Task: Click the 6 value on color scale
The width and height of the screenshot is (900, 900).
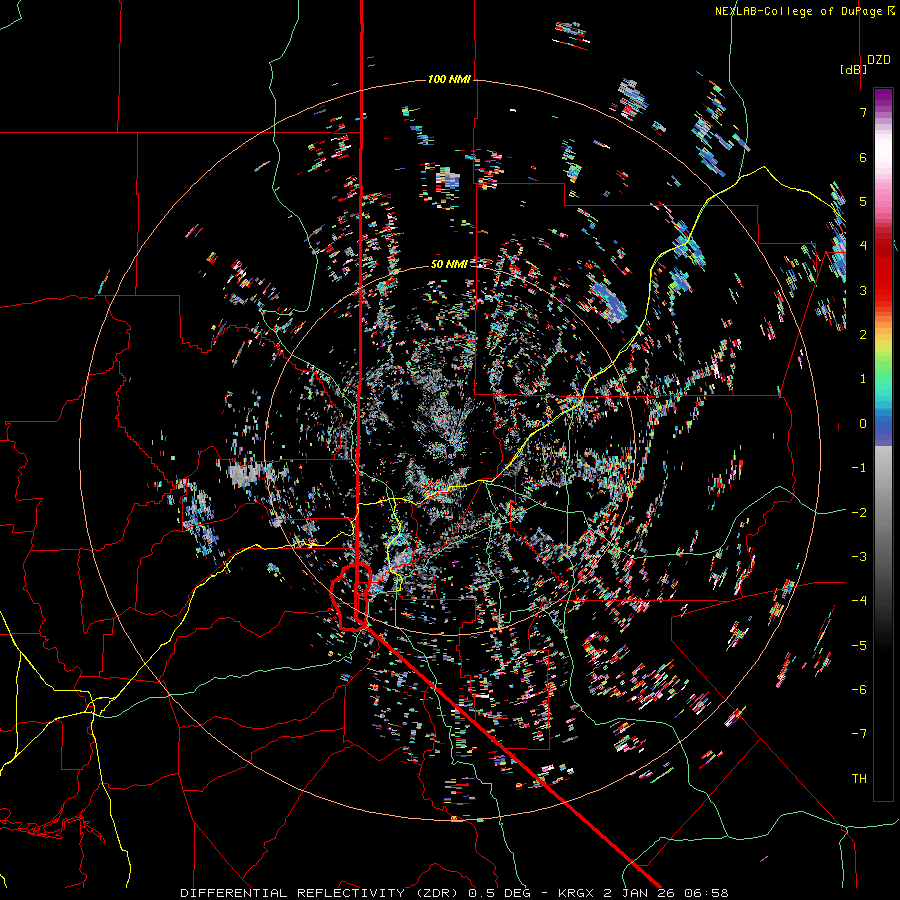Action: [863, 157]
